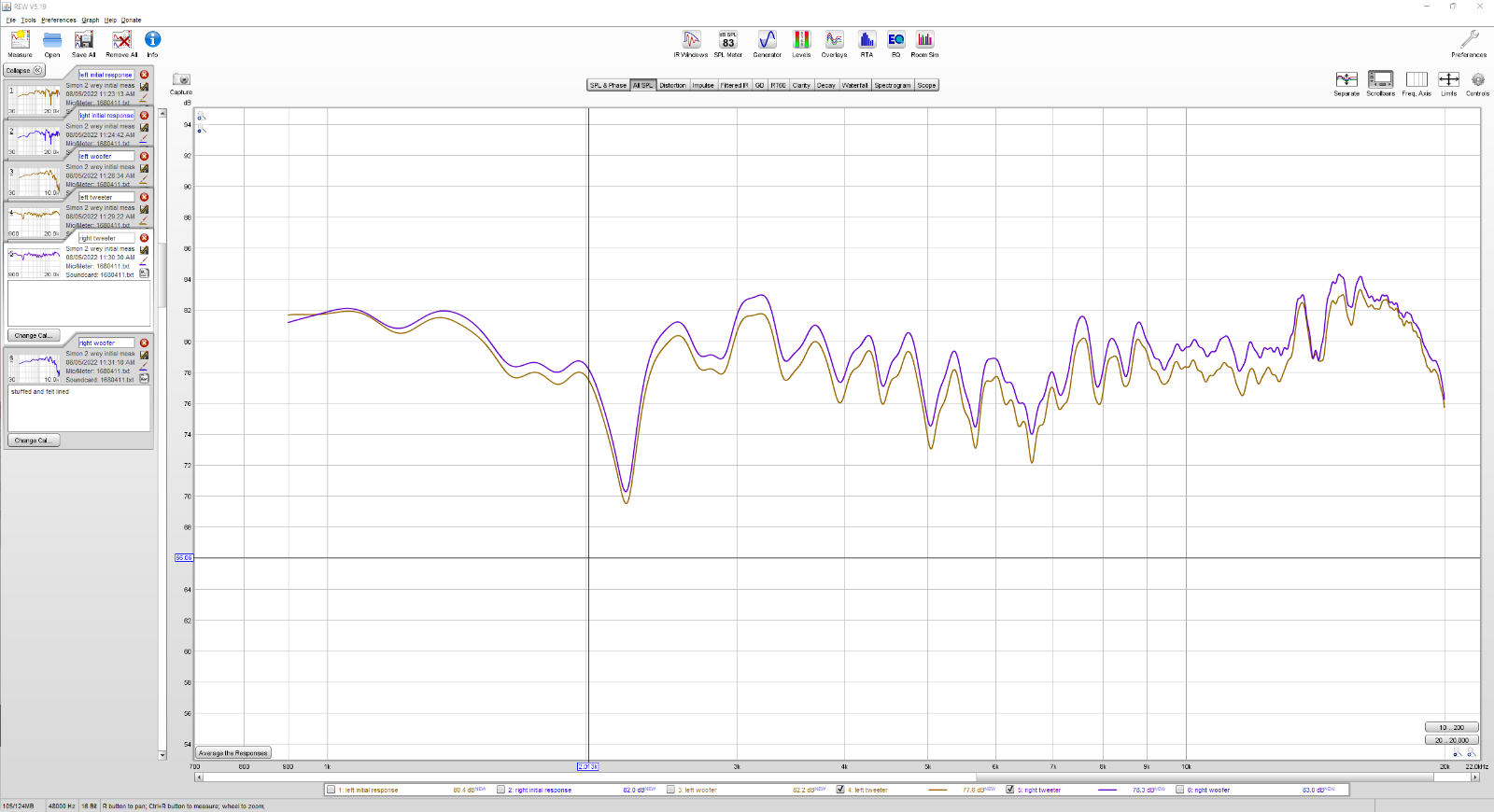Viewport: 1494px width, 812px height.
Task: Show the right initial response trace
Action: [500, 790]
